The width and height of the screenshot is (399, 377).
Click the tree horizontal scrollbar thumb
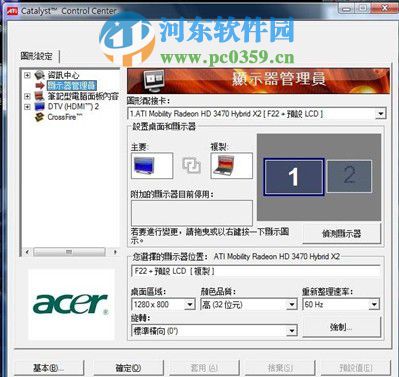[x=69, y=252]
